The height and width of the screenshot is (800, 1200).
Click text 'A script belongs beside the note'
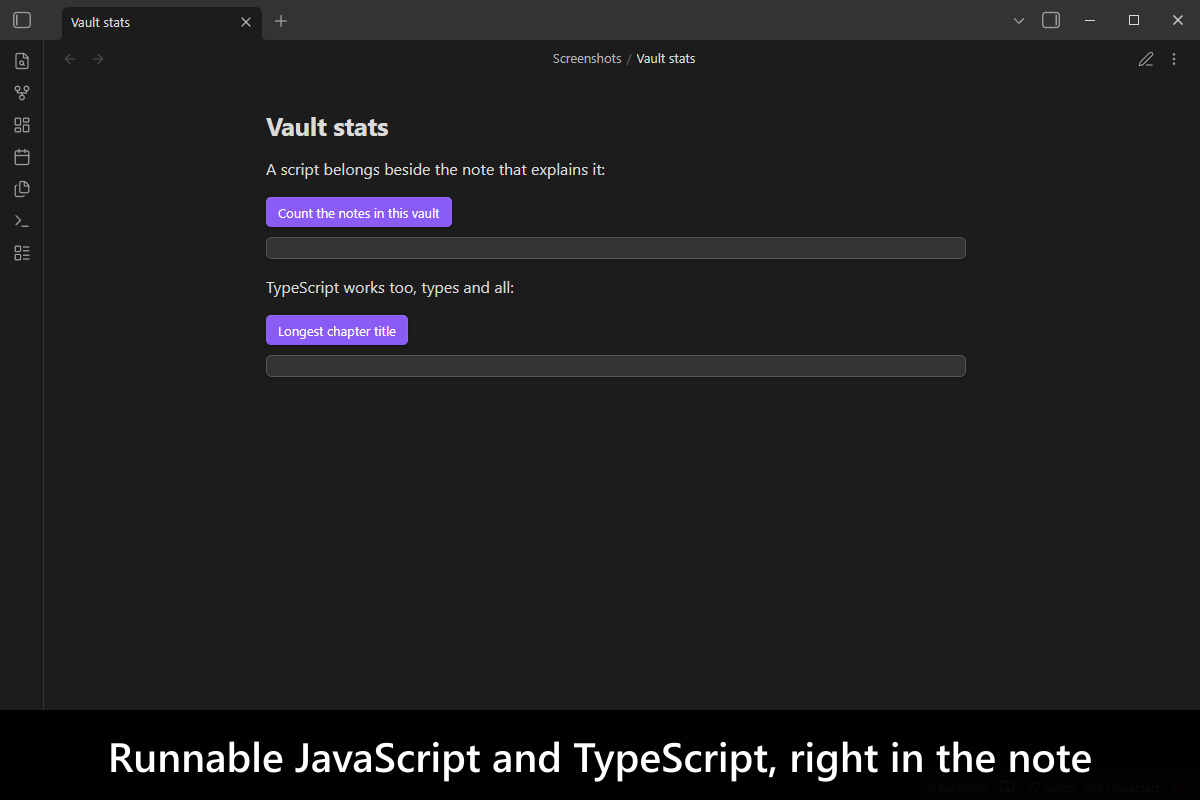point(380,170)
